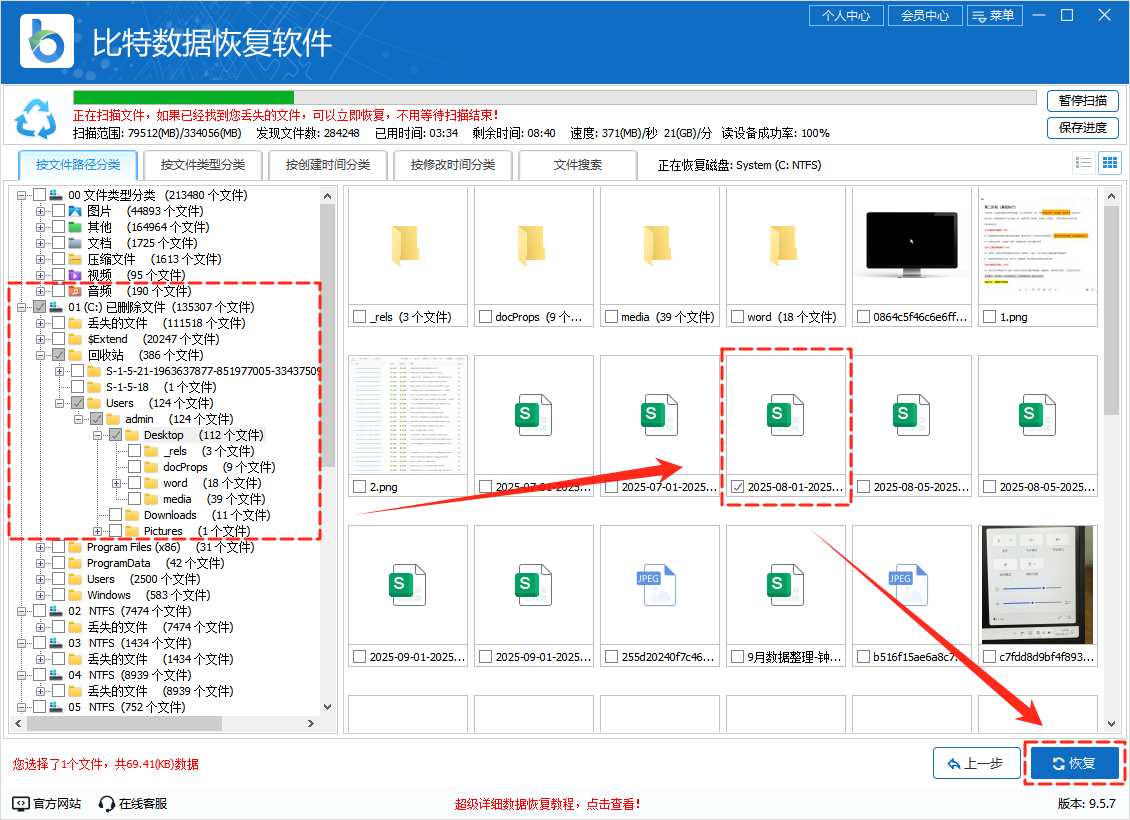Collapse the Desktop folder tree node
Screen dimensions: 1130x820
(x=98, y=435)
